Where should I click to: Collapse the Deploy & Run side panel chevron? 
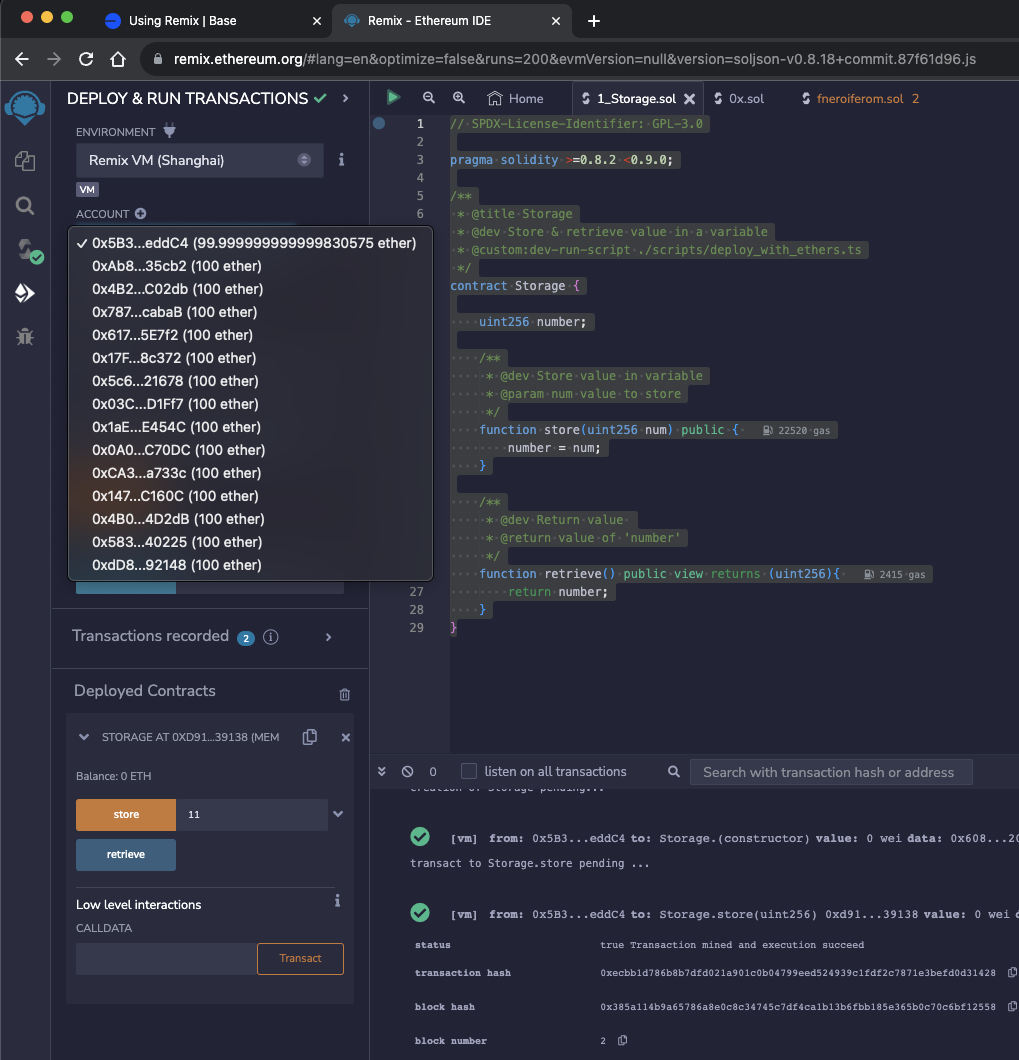tap(346, 99)
